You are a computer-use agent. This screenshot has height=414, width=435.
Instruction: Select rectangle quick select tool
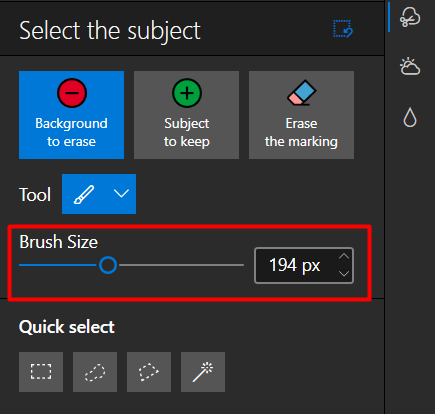(41, 372)
